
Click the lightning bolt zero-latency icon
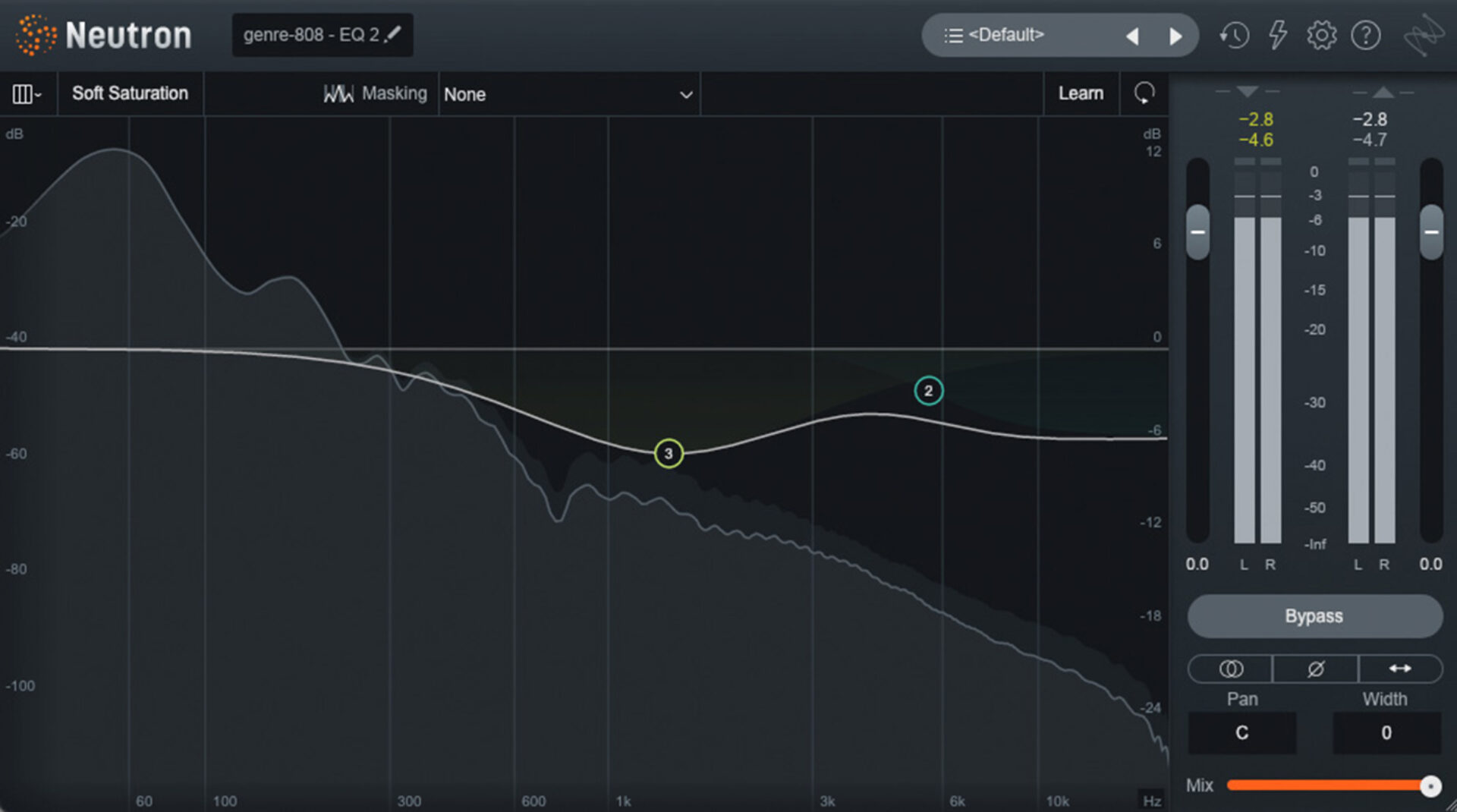pyautogui.click(x=1278, y=35)
